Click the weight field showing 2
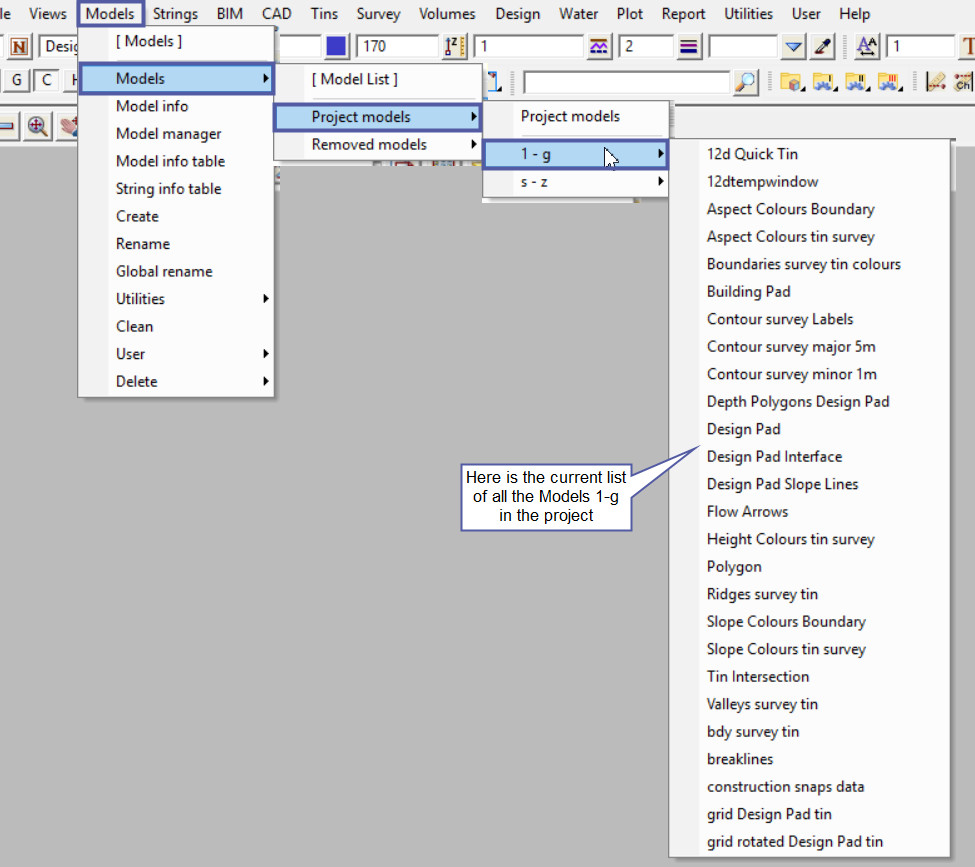Viewport: 975px width, 867px height. click(x=646, y=47)
